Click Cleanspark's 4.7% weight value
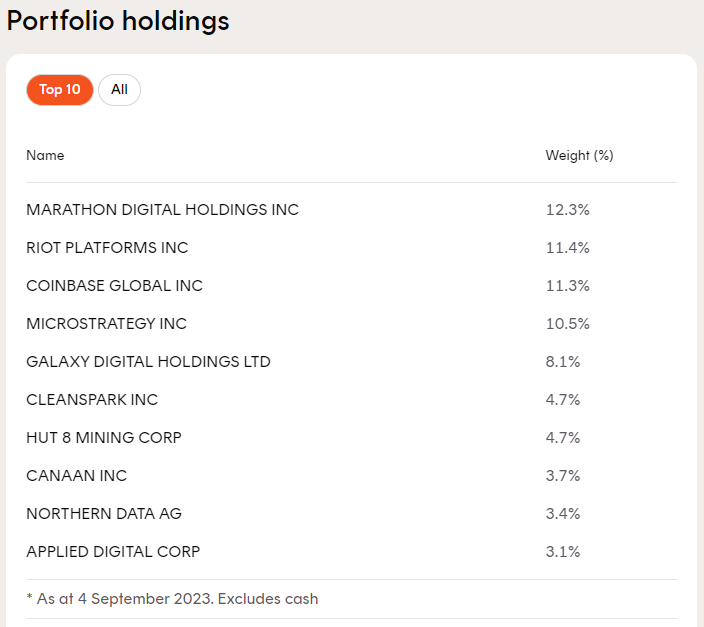 [563, 400]
